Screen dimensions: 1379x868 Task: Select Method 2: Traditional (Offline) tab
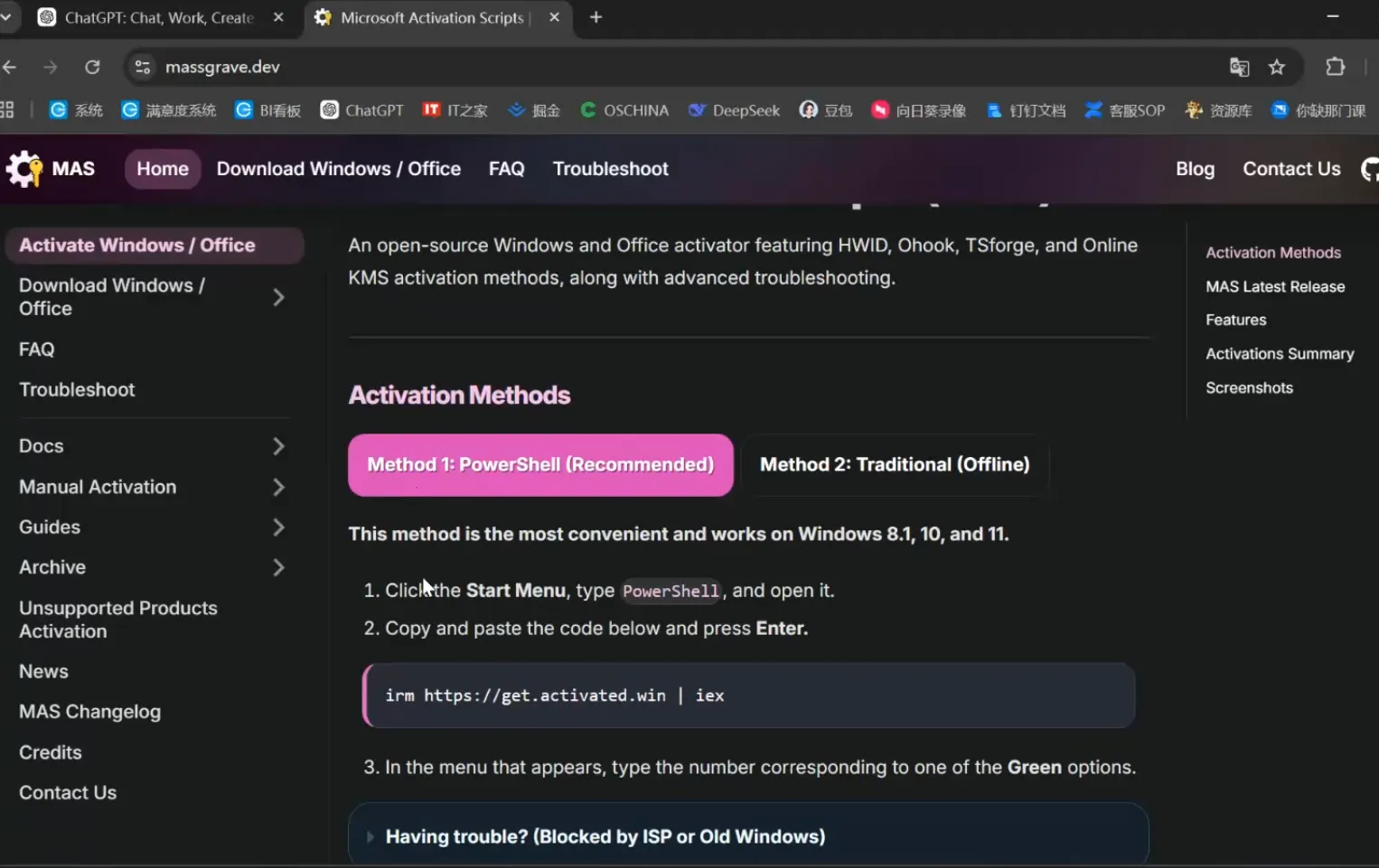(x=895, y=465)
